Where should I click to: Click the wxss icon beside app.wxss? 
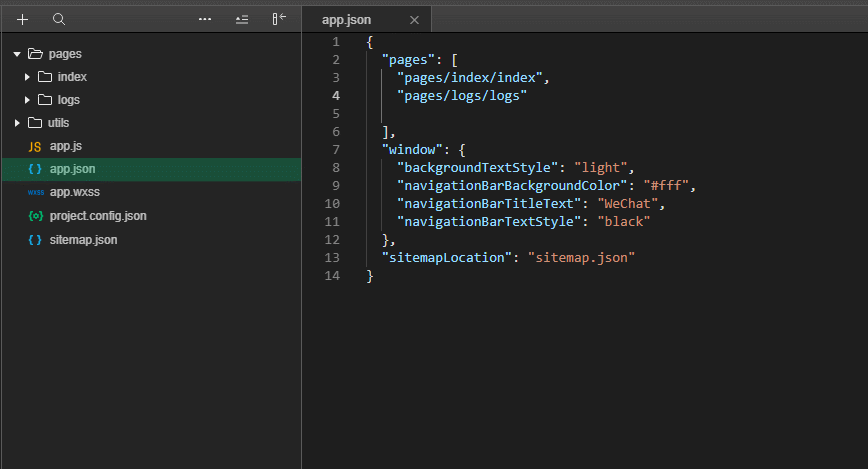35,193
